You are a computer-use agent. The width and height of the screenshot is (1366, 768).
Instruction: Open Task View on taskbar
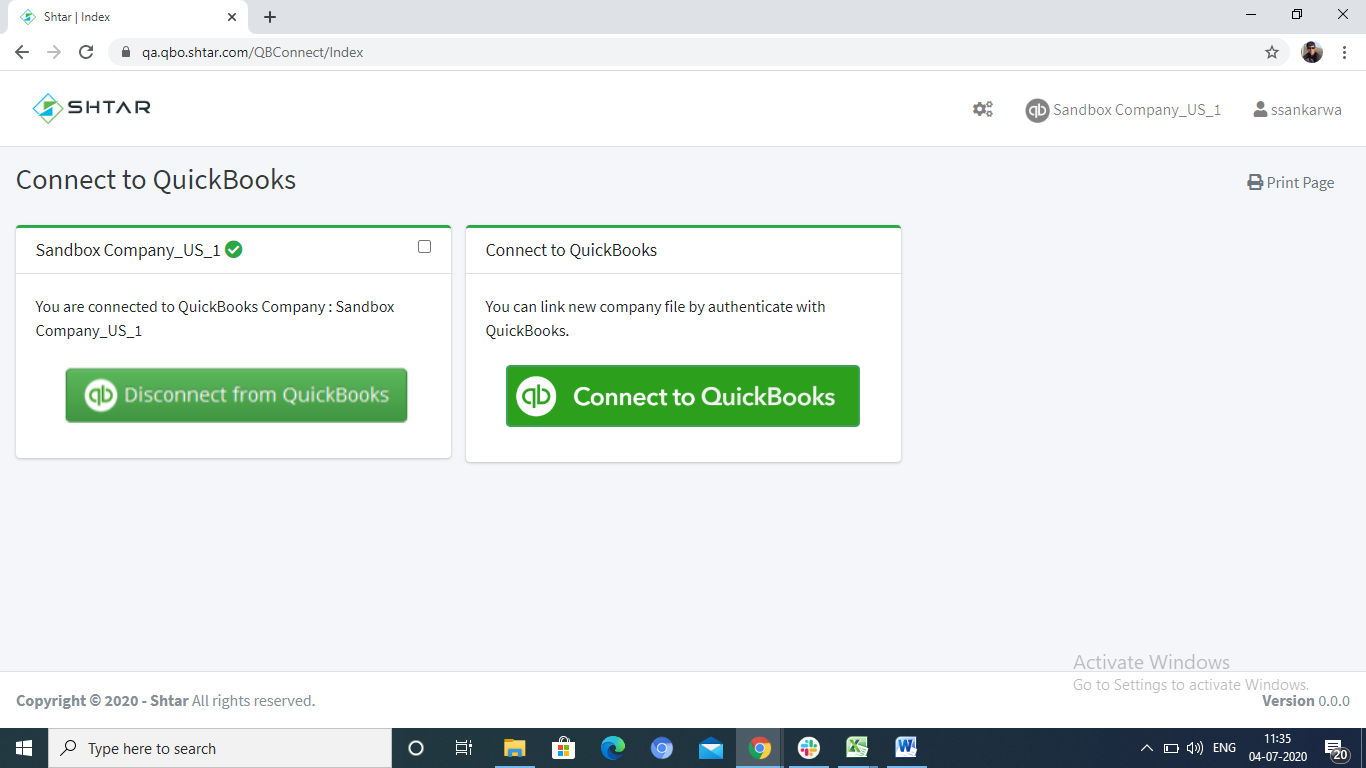click(464, 748)
